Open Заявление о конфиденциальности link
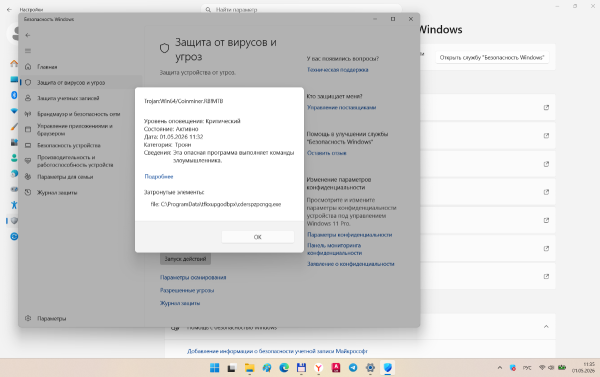The image size is (600, 377). 351,264
